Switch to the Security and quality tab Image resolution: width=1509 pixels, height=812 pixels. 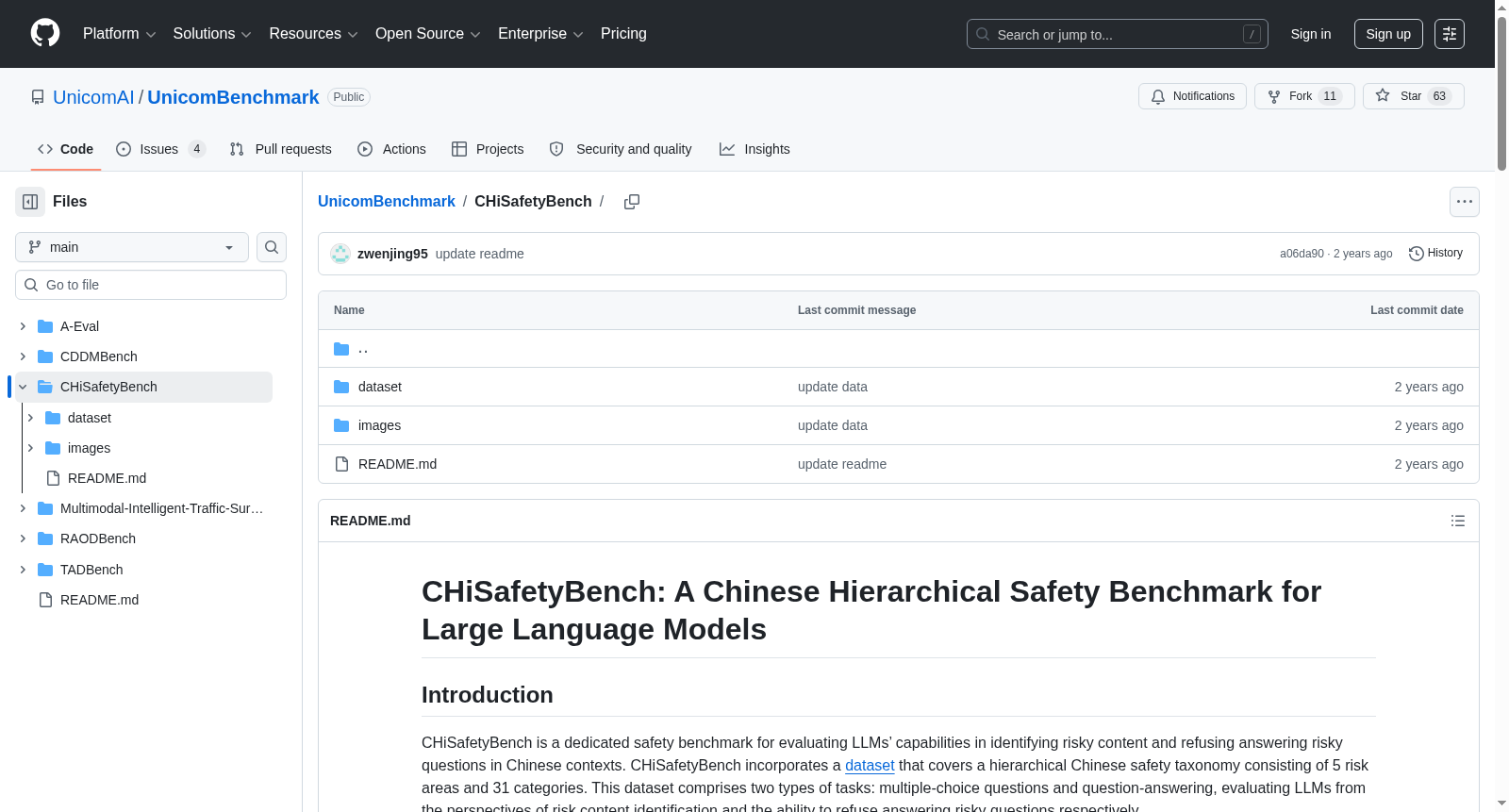621,149
